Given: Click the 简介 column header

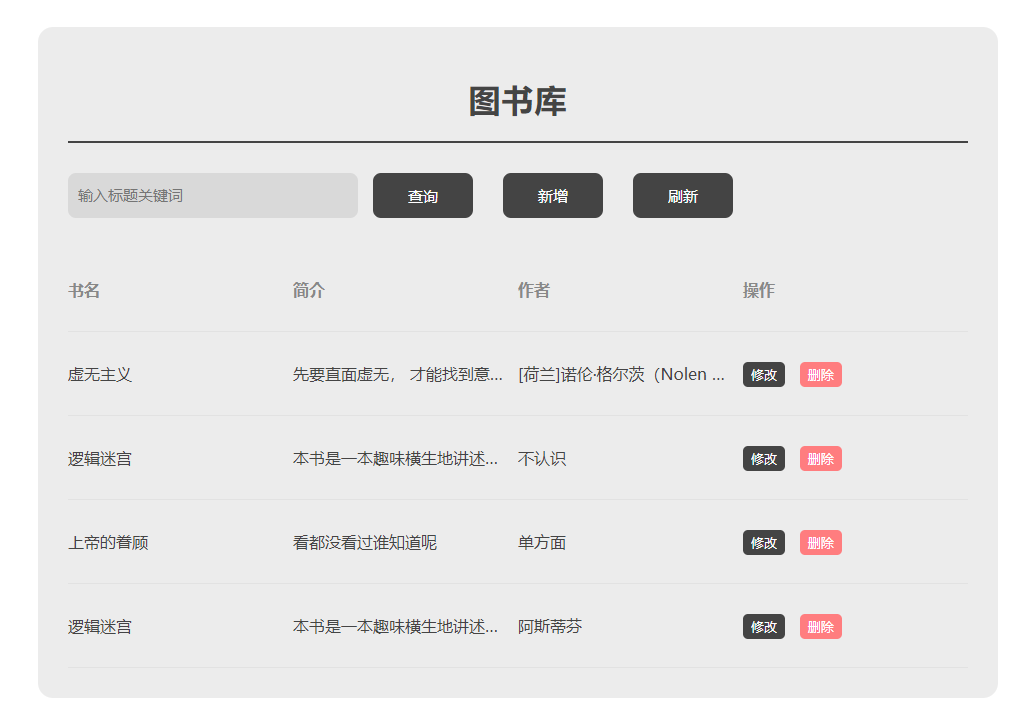Looking at the screenshot, I should (309, 291).
